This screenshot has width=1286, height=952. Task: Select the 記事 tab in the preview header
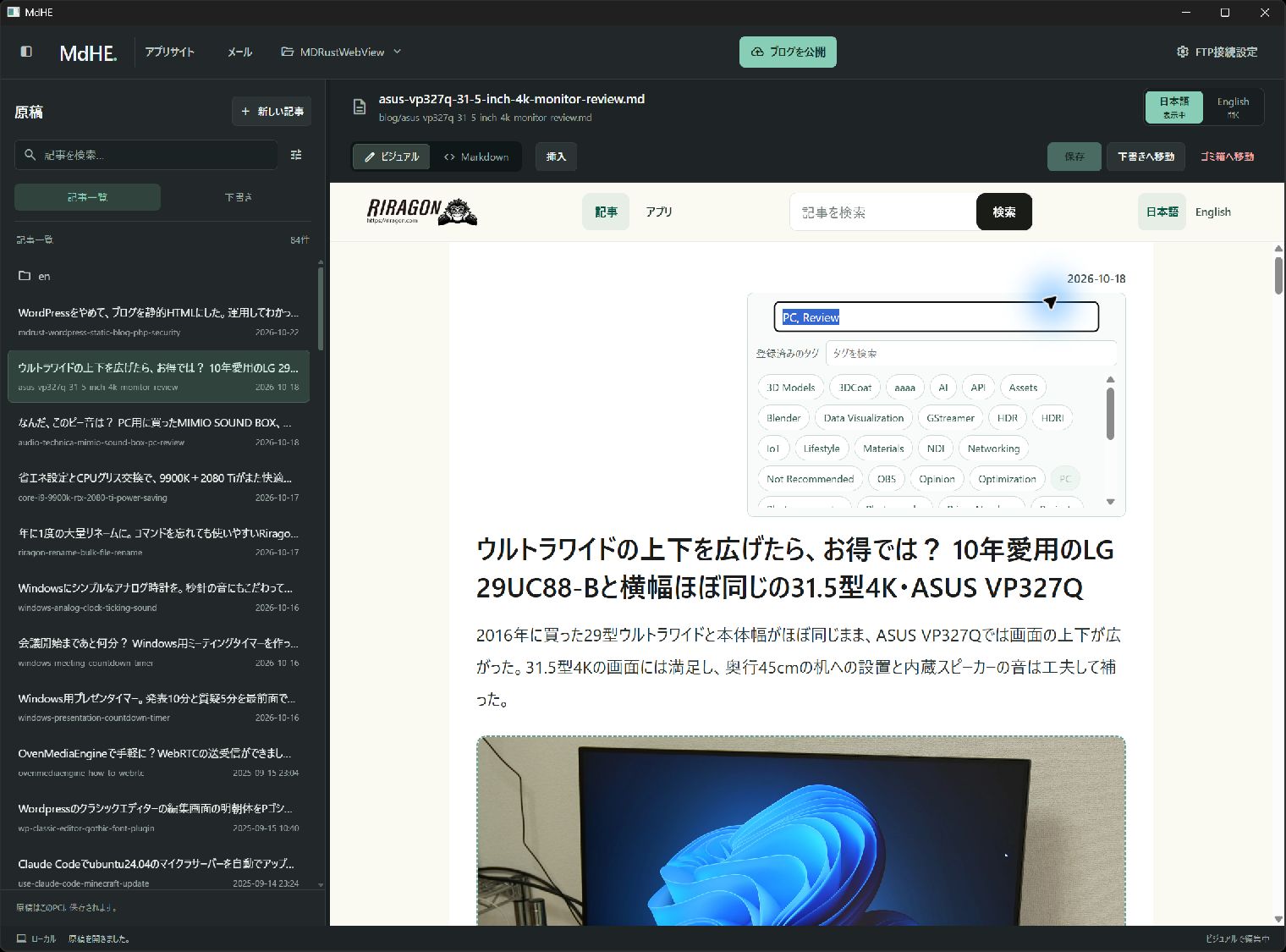point(606,212)
